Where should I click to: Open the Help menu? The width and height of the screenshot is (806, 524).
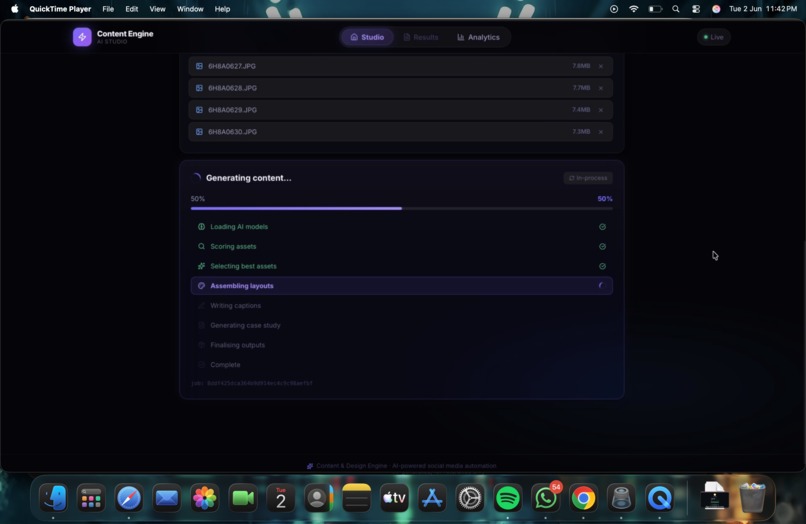click(x=222, y=9)
